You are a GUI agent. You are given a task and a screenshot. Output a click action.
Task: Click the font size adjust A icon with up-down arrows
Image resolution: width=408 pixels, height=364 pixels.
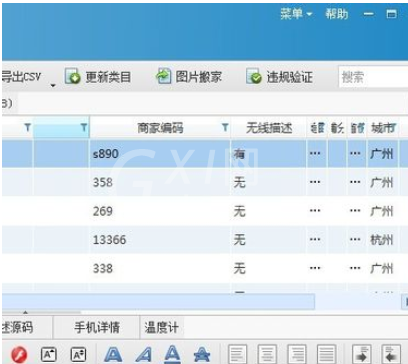(78, 355)
